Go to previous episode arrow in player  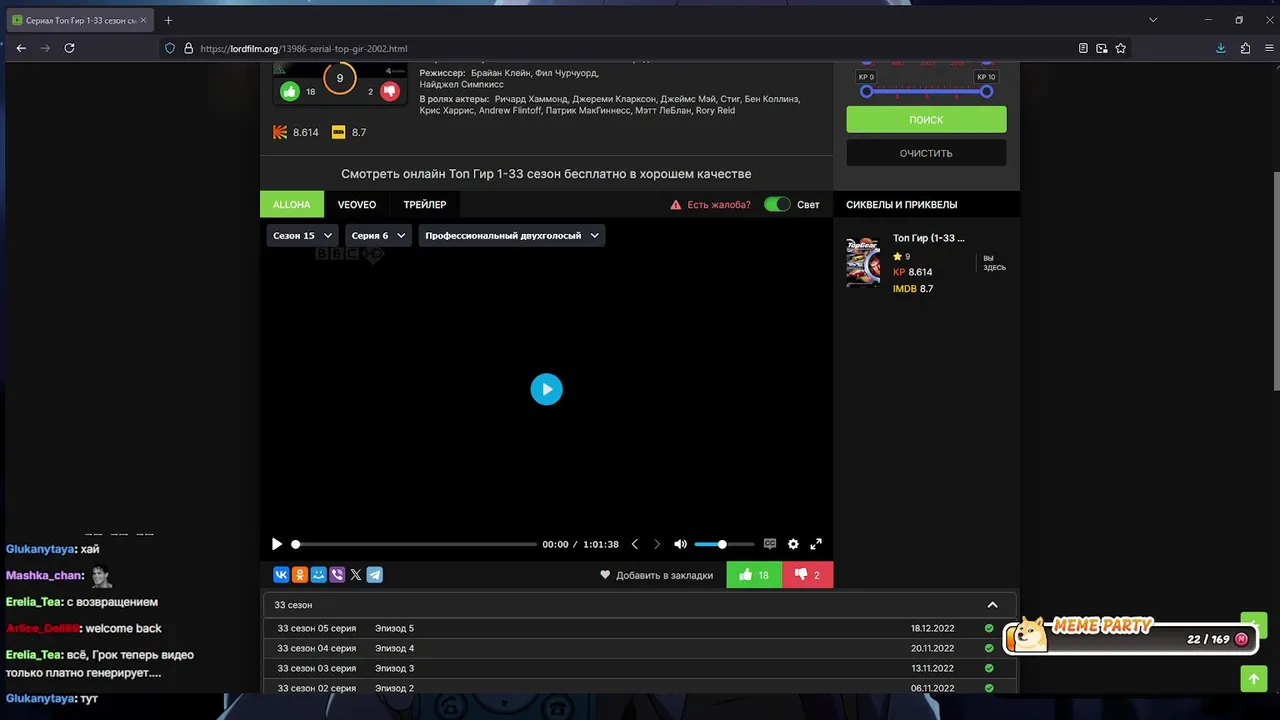tap(634, 544)
